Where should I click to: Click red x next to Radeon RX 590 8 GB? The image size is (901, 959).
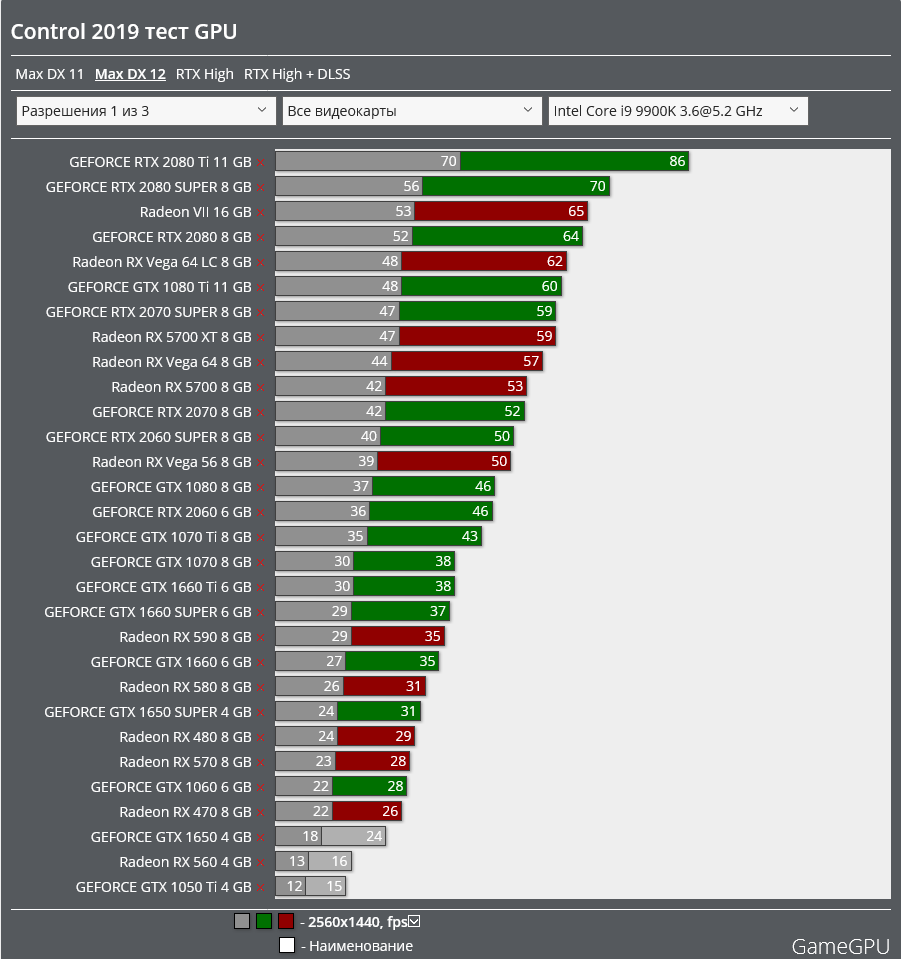(261, 639)
